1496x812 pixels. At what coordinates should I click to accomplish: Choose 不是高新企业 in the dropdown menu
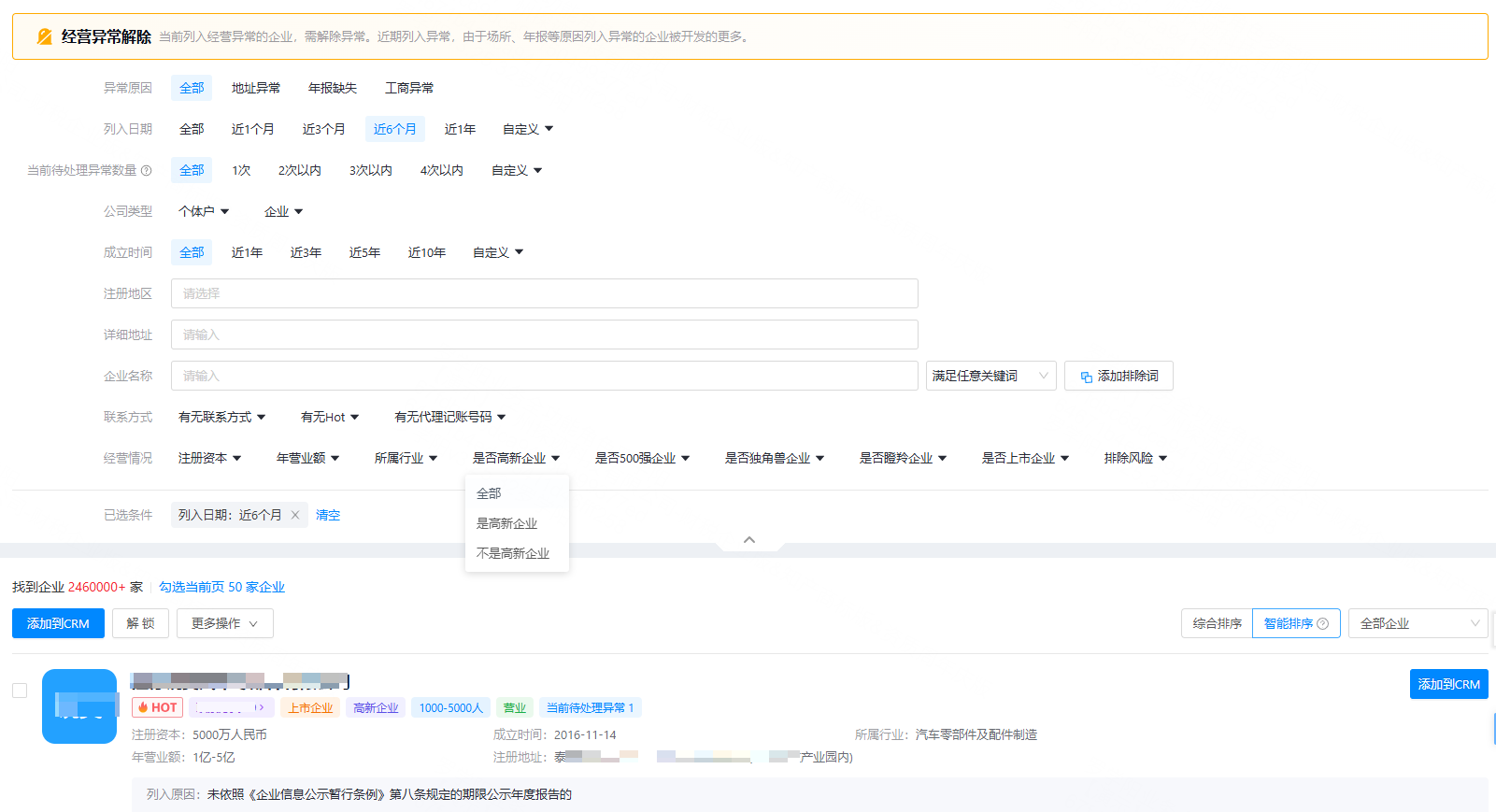512,553
